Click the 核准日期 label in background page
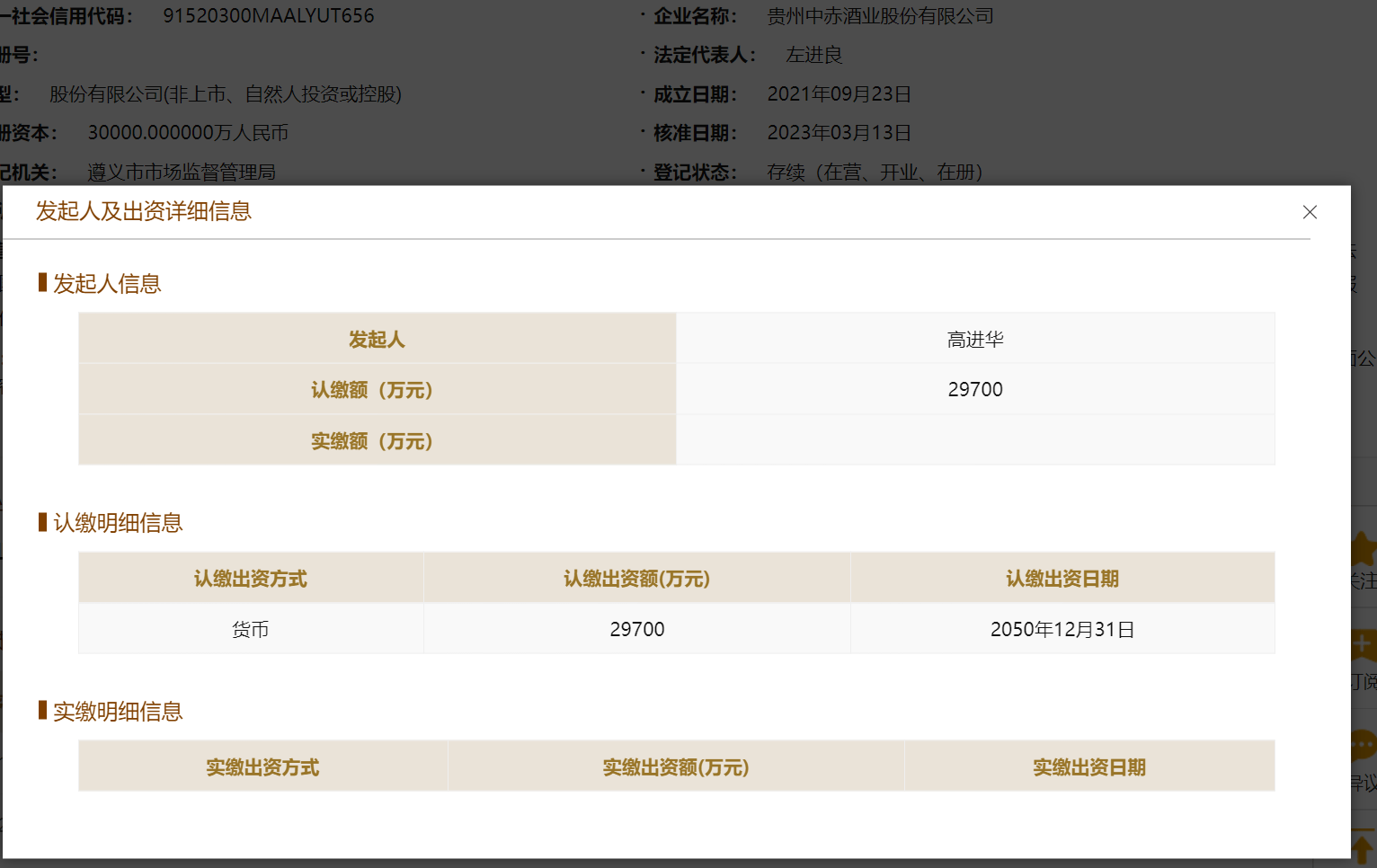Image resolution: width=1377 pixels, height=868 pixels. [x=696, y=133]
